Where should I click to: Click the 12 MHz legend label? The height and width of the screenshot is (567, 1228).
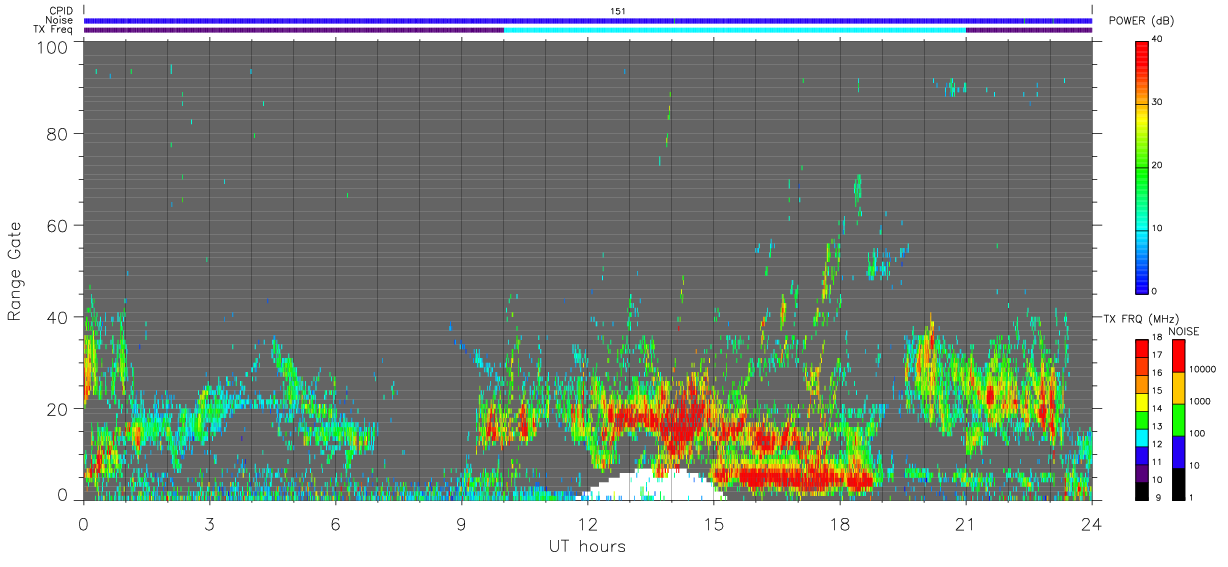point(1157,444)
